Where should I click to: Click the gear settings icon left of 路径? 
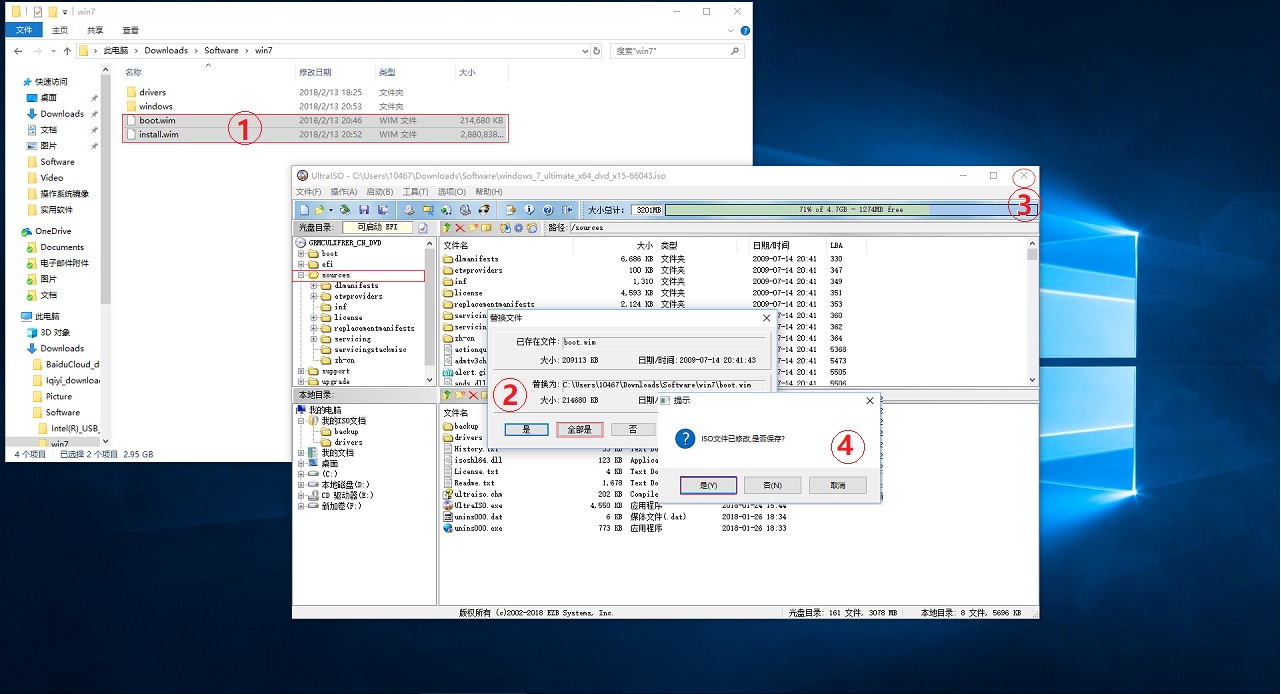518,228
